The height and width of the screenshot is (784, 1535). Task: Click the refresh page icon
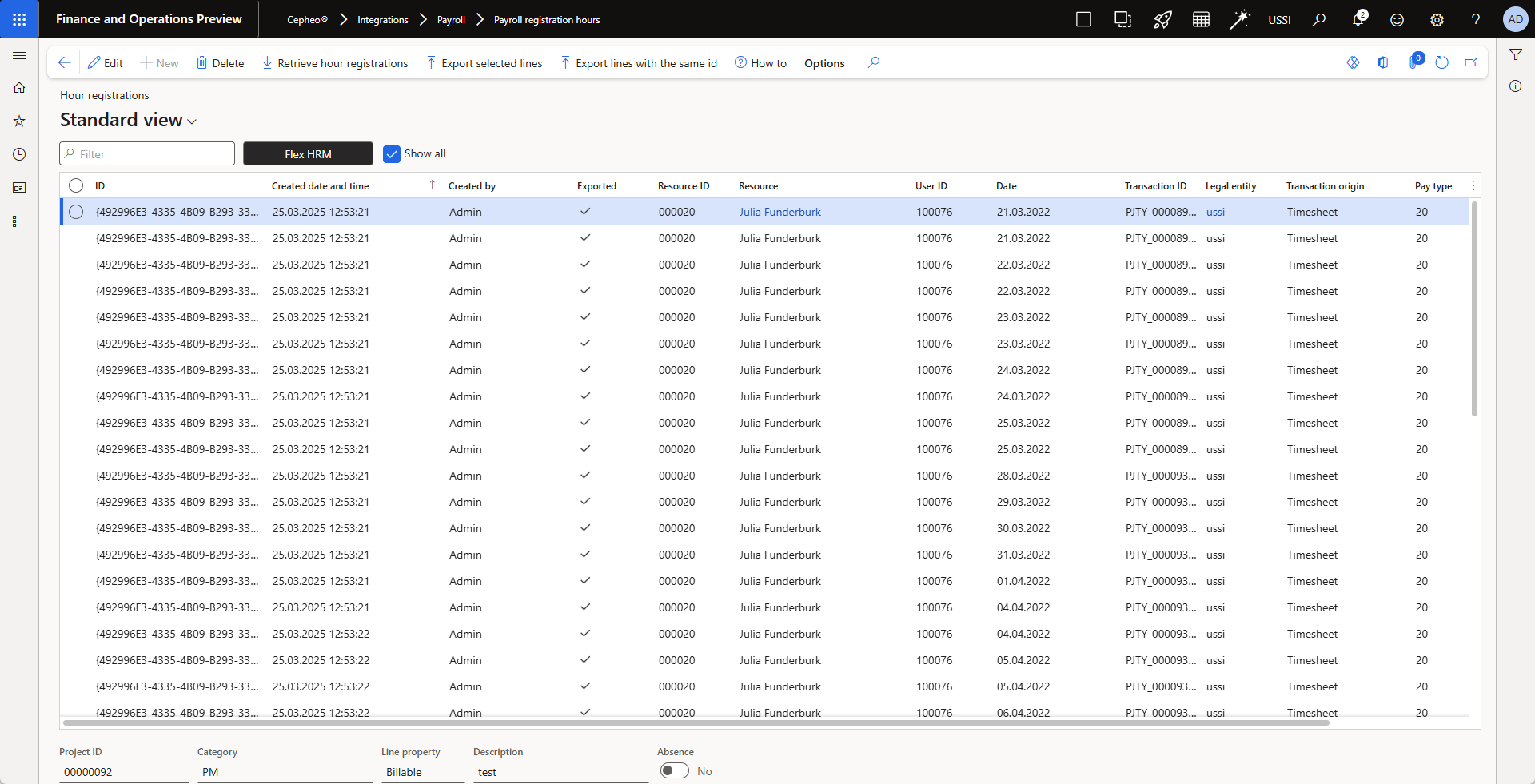(1441, 62)
